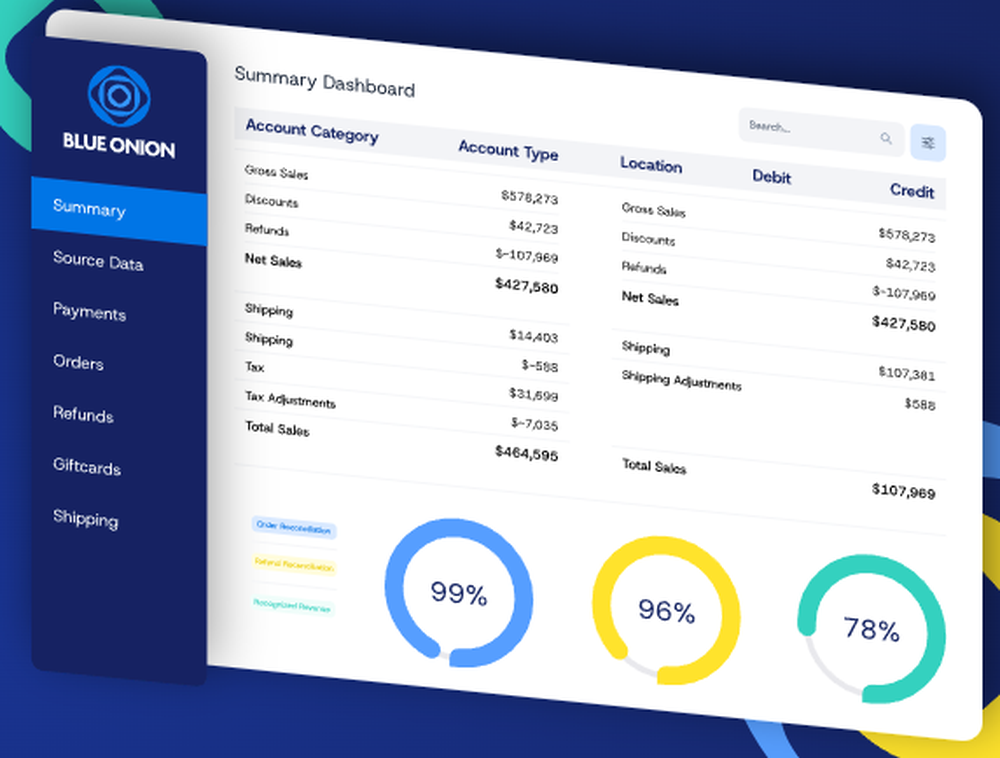Screen dimensions: 1000x758
Task: Select the Order Reconciliation legend tag
Action: [294, 527]
